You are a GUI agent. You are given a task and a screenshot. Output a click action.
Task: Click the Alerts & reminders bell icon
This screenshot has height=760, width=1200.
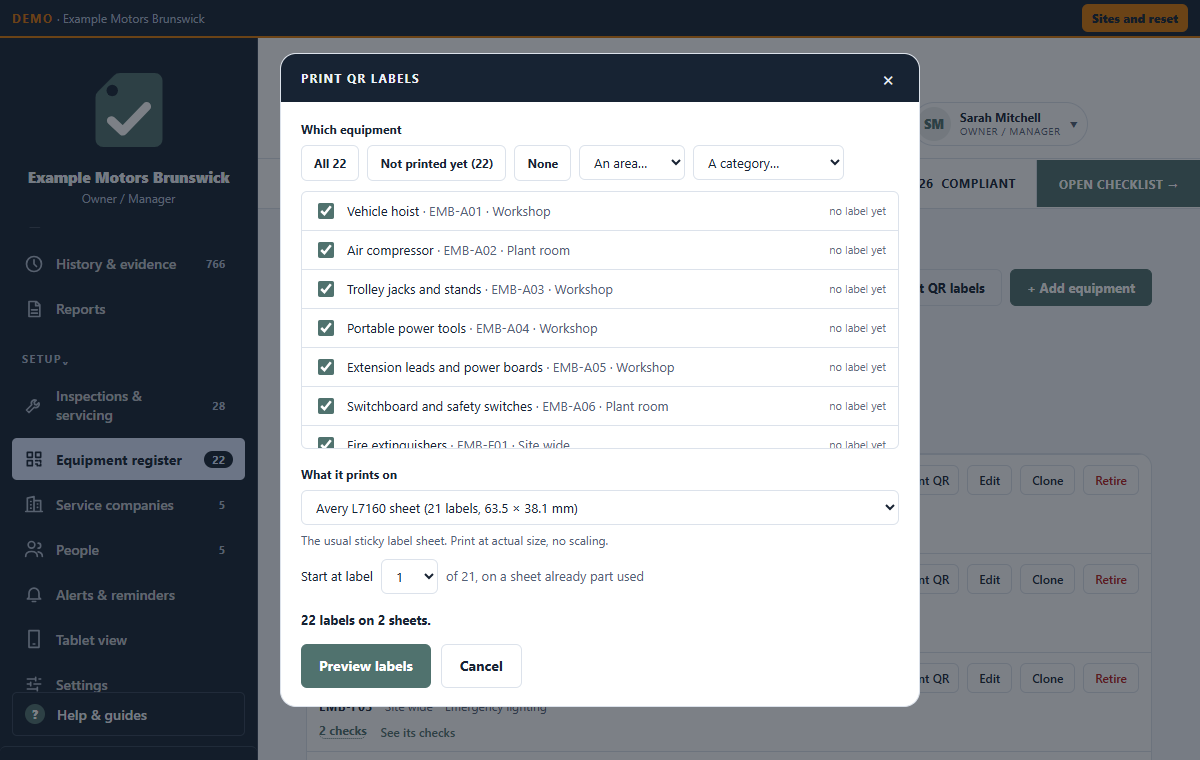[34, 595]
